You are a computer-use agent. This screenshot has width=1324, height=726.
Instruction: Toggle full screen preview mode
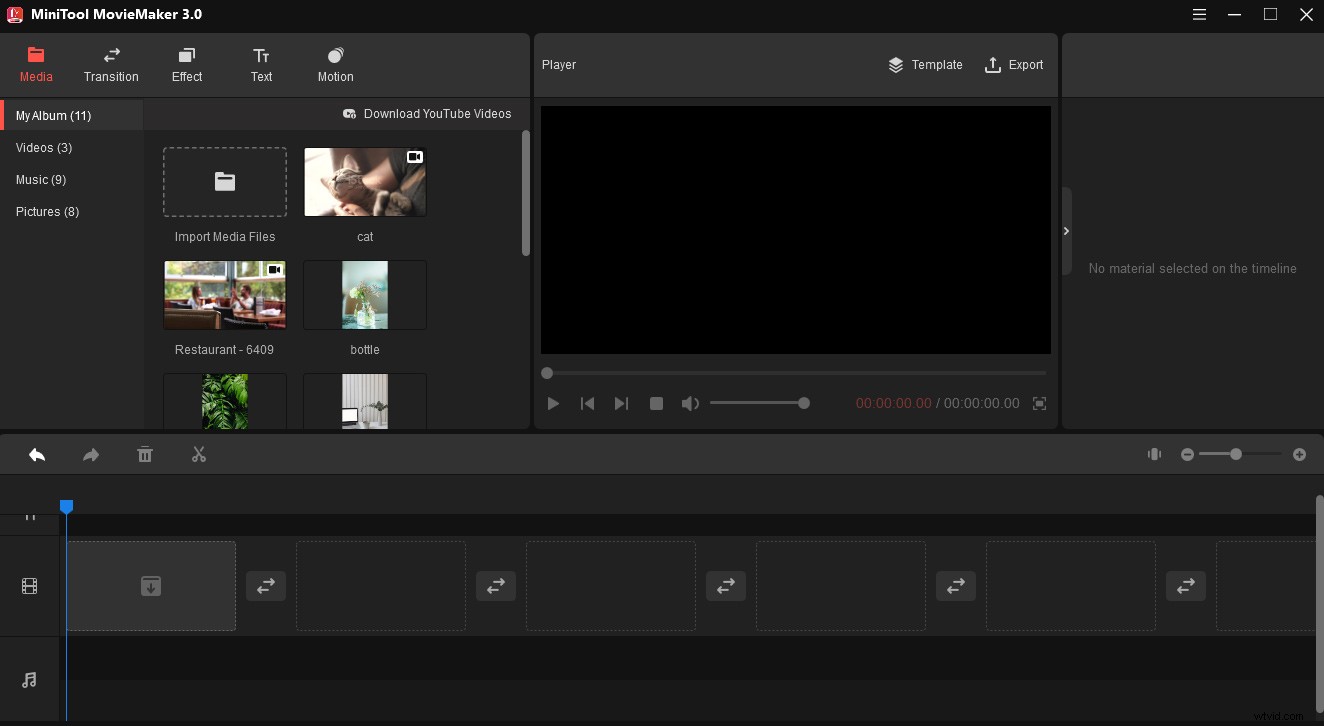pyautogui.click(x=1039, y=403)
